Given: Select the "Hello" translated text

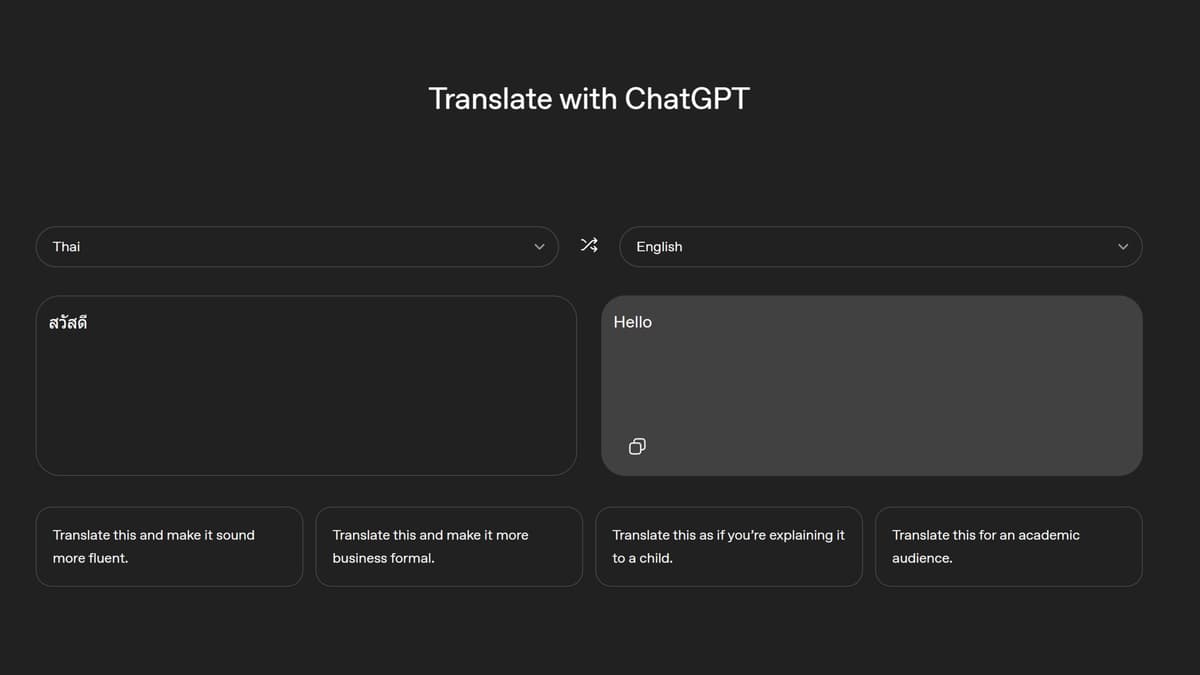Looking at the screenshot, I should pos(632,322).
